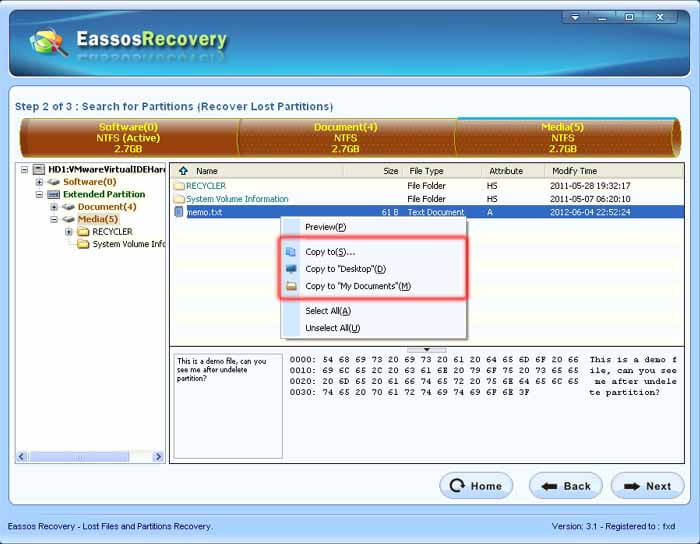Click the Media(5) drive icon in tree
The height and width of the screenshot is (544, 700).
pyautogui.click(x=68, y=219)
